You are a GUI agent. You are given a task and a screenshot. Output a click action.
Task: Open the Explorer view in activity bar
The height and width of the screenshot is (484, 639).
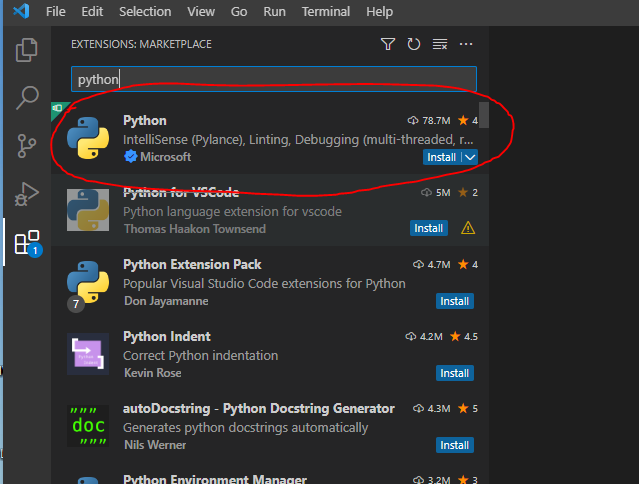point(26,50)
